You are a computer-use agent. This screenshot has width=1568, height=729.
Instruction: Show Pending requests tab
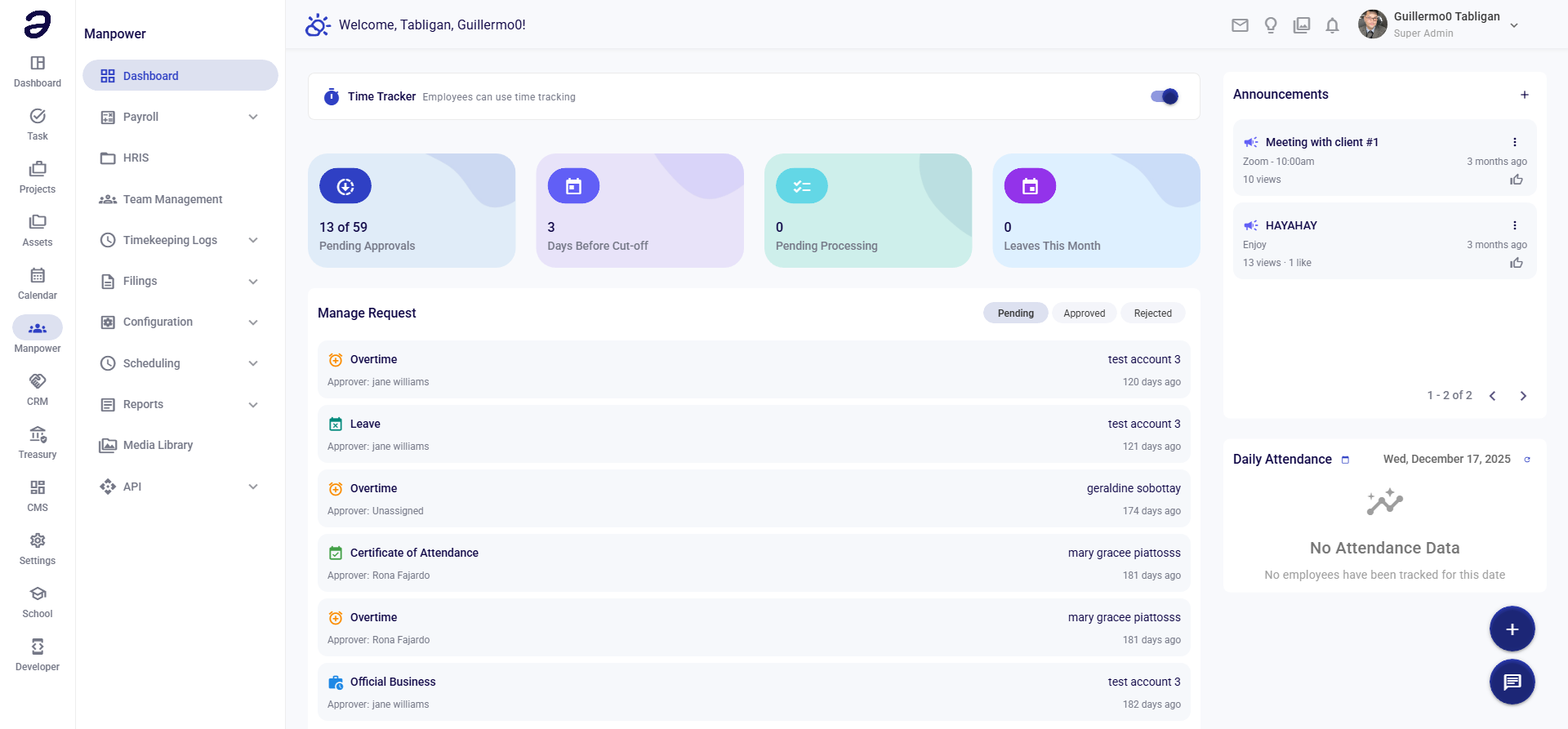click(1015, 313)
